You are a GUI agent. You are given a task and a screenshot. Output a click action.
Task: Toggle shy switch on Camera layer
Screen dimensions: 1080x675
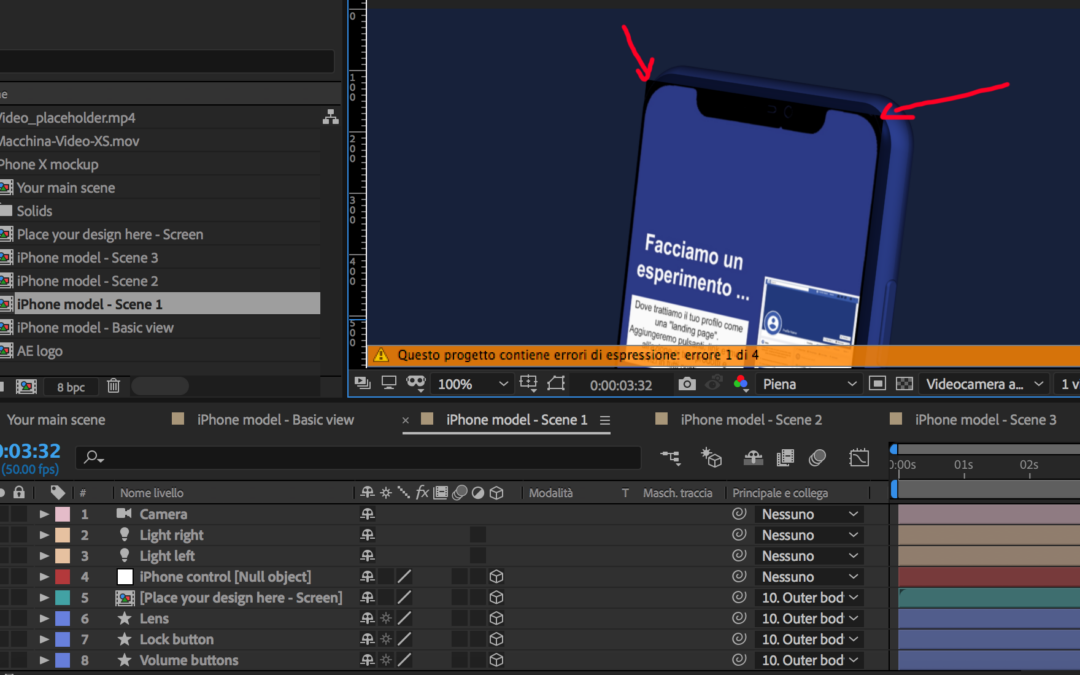(x=367, y=514)
